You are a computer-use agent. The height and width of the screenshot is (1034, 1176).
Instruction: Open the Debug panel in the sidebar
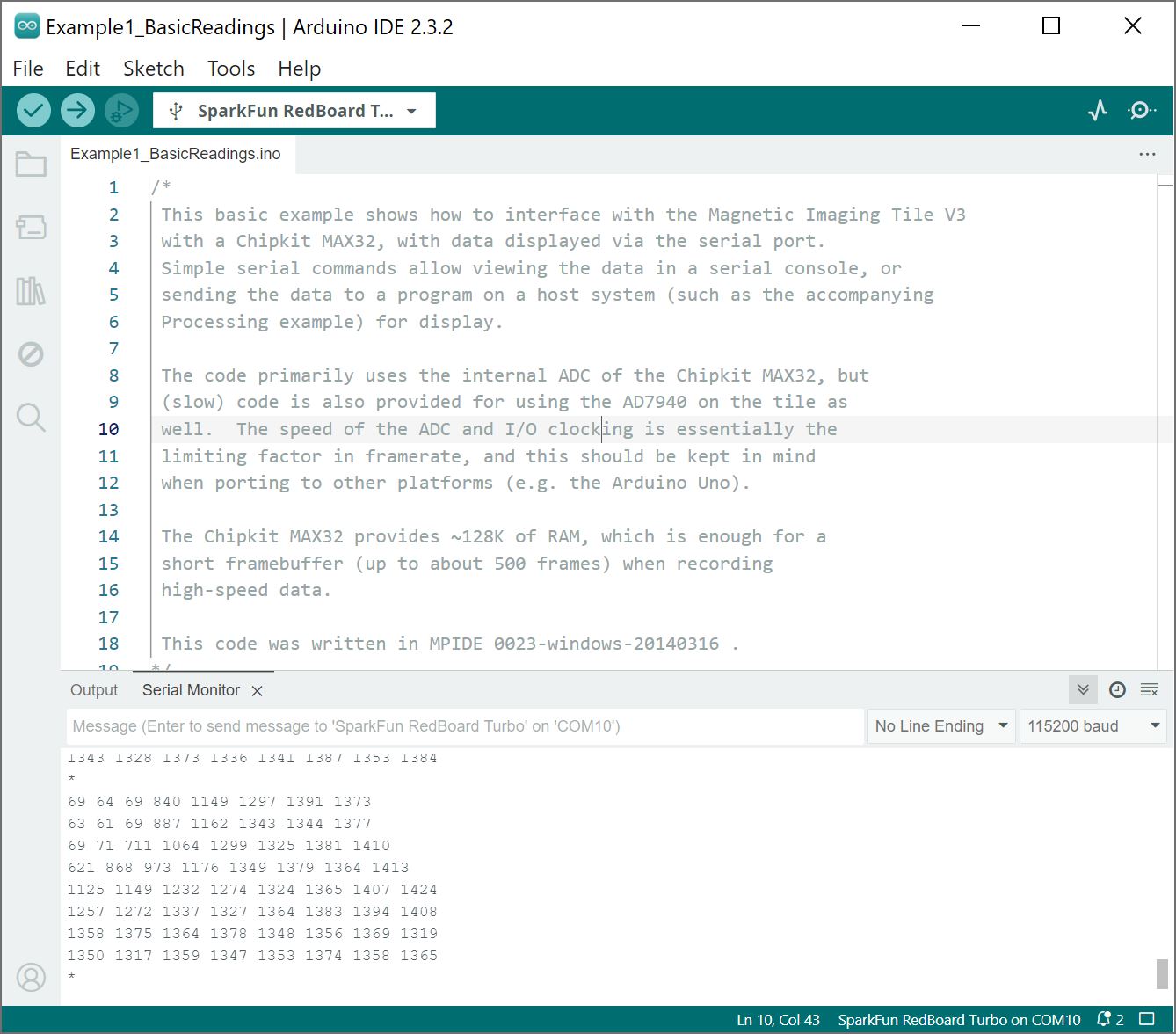coord(31,354)
